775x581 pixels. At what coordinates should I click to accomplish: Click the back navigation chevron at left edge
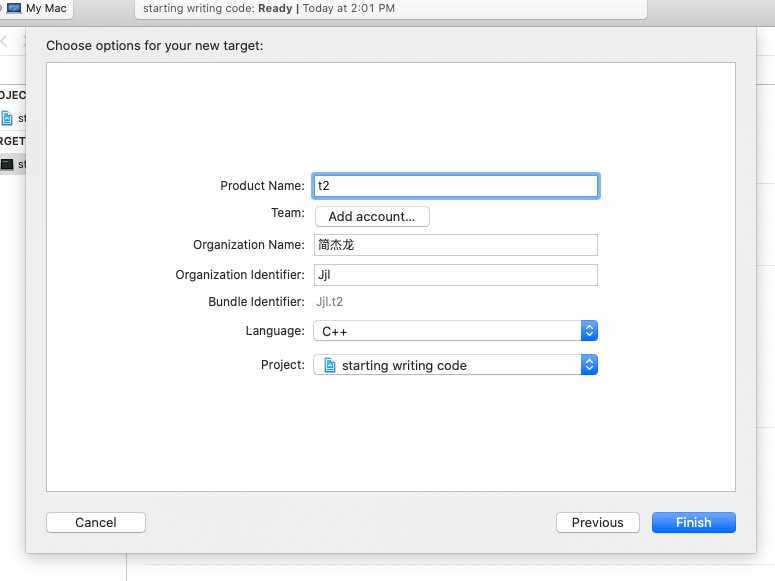4,42
